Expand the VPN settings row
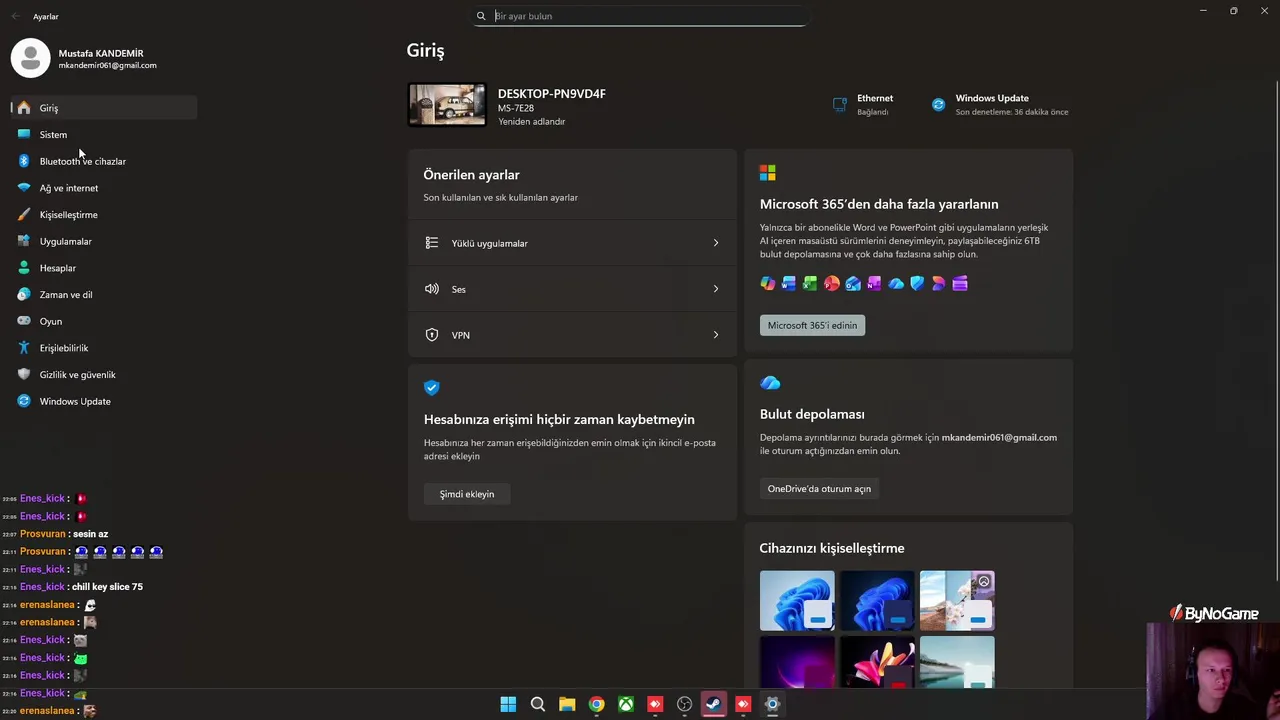 tap(572, 335)
